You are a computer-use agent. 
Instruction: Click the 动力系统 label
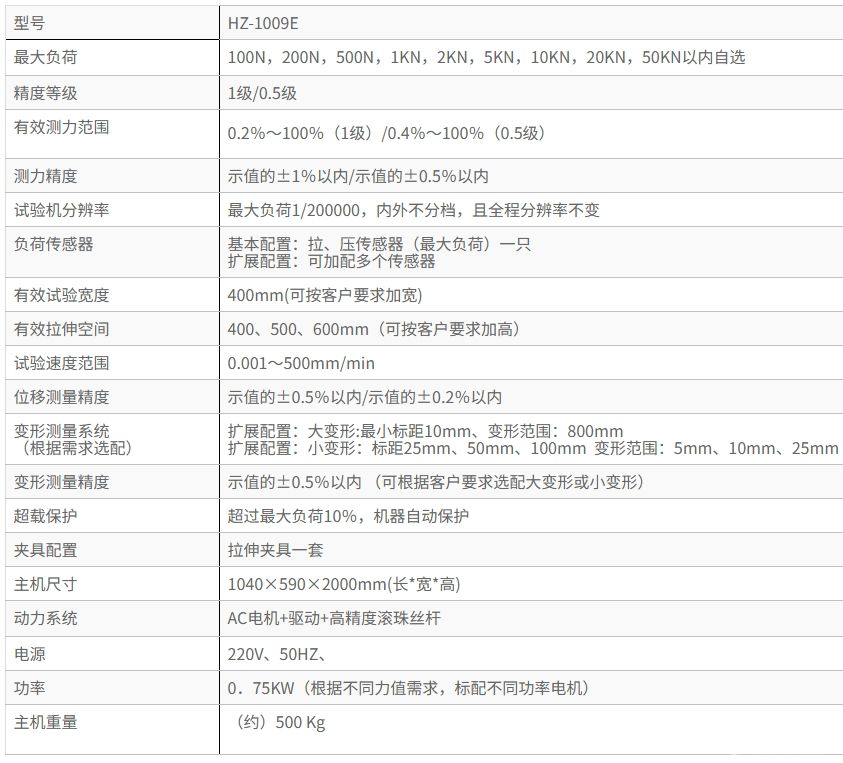(45, 618)
